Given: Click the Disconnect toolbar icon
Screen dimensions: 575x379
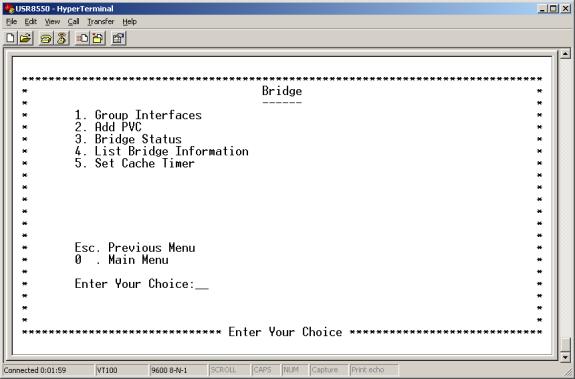Looking at the screenshot, I should click(62, 38).
